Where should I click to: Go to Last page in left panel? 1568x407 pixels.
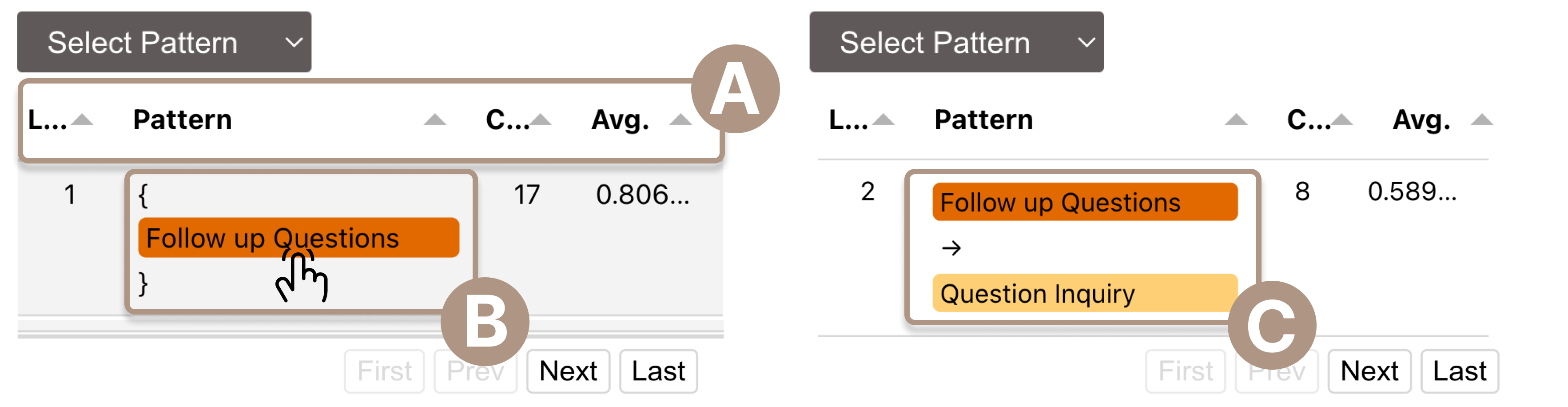[x=658, y=371]
